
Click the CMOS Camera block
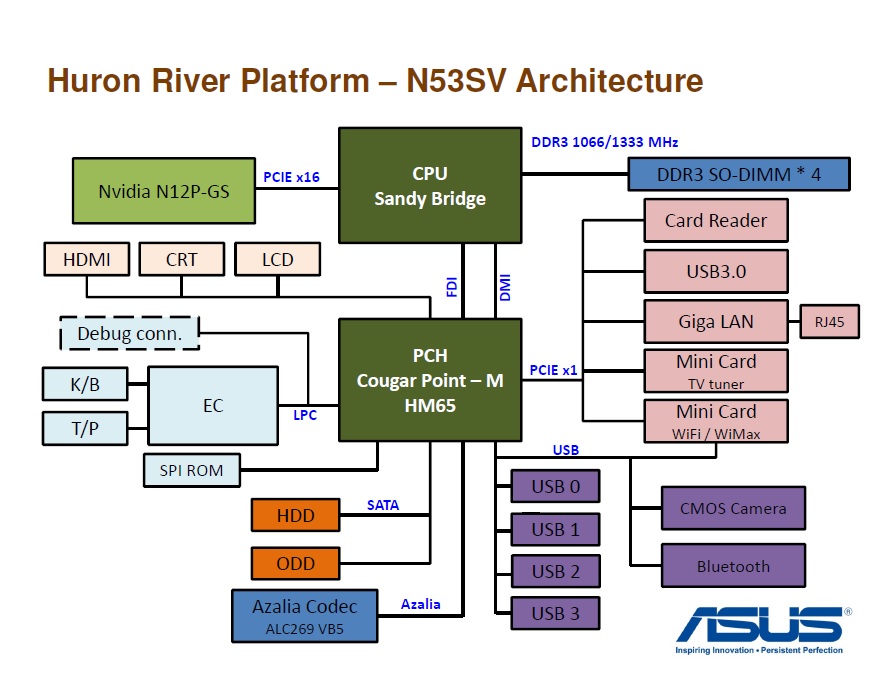(733, 508)
